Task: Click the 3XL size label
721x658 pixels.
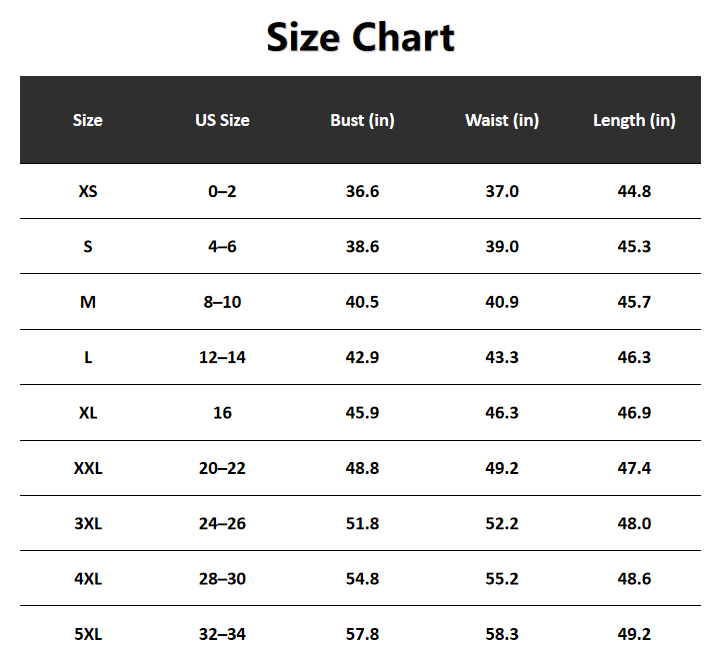Action: click(88, 523)
